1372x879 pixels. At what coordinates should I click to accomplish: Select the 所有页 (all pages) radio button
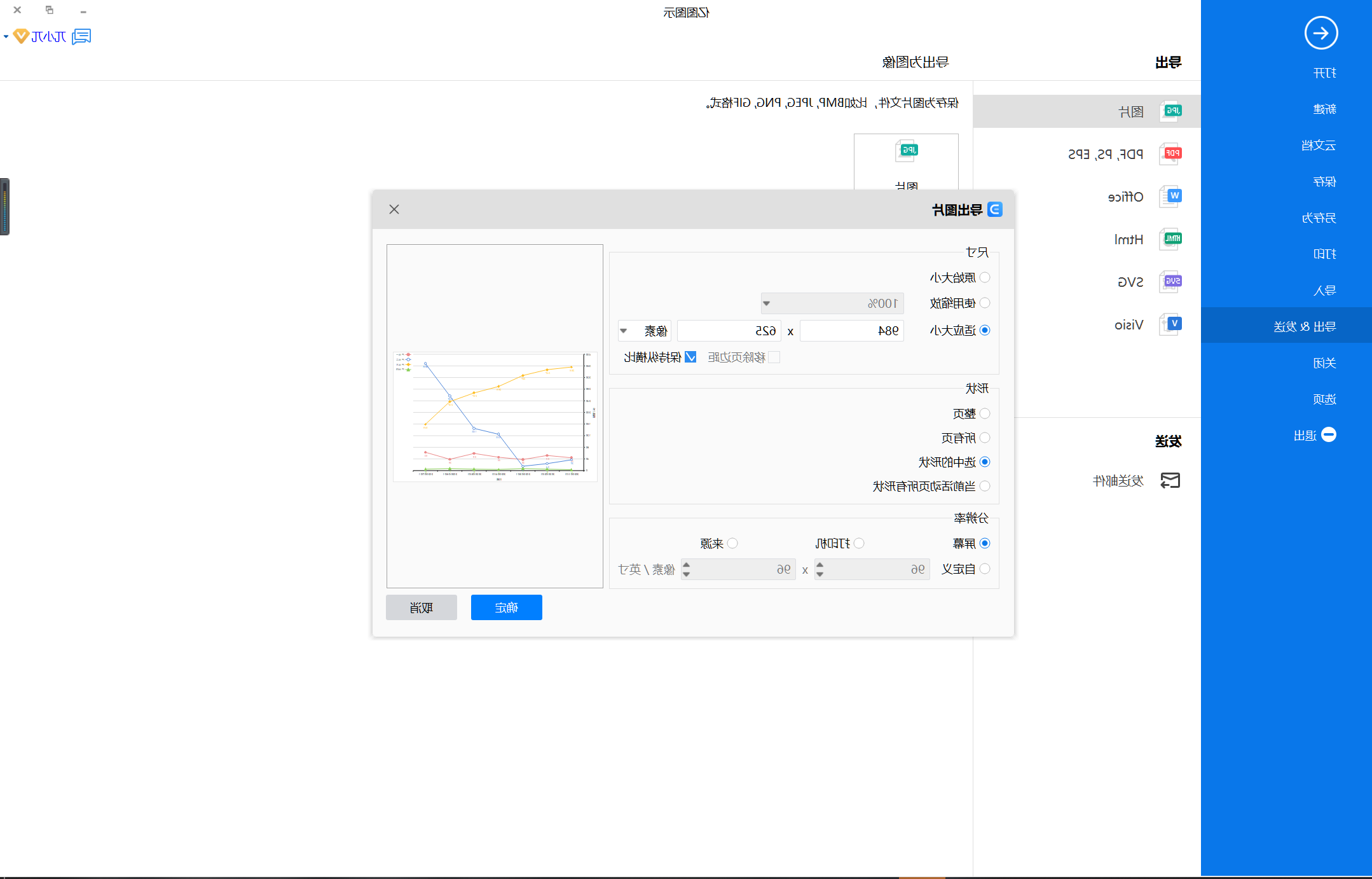(985, 438)
